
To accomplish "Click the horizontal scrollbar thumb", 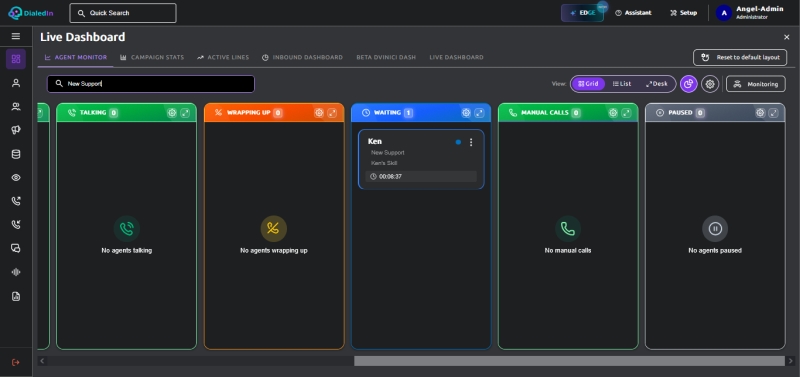I will [x=569, y=361].
